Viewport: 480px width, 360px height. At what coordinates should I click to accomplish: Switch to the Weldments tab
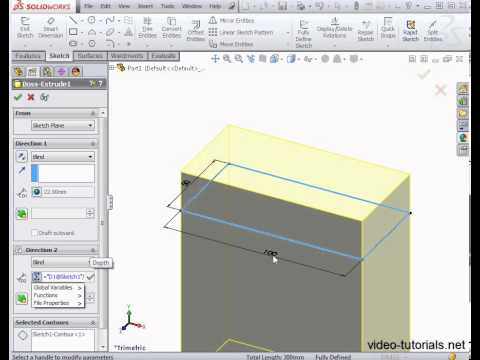coord(127,56)
